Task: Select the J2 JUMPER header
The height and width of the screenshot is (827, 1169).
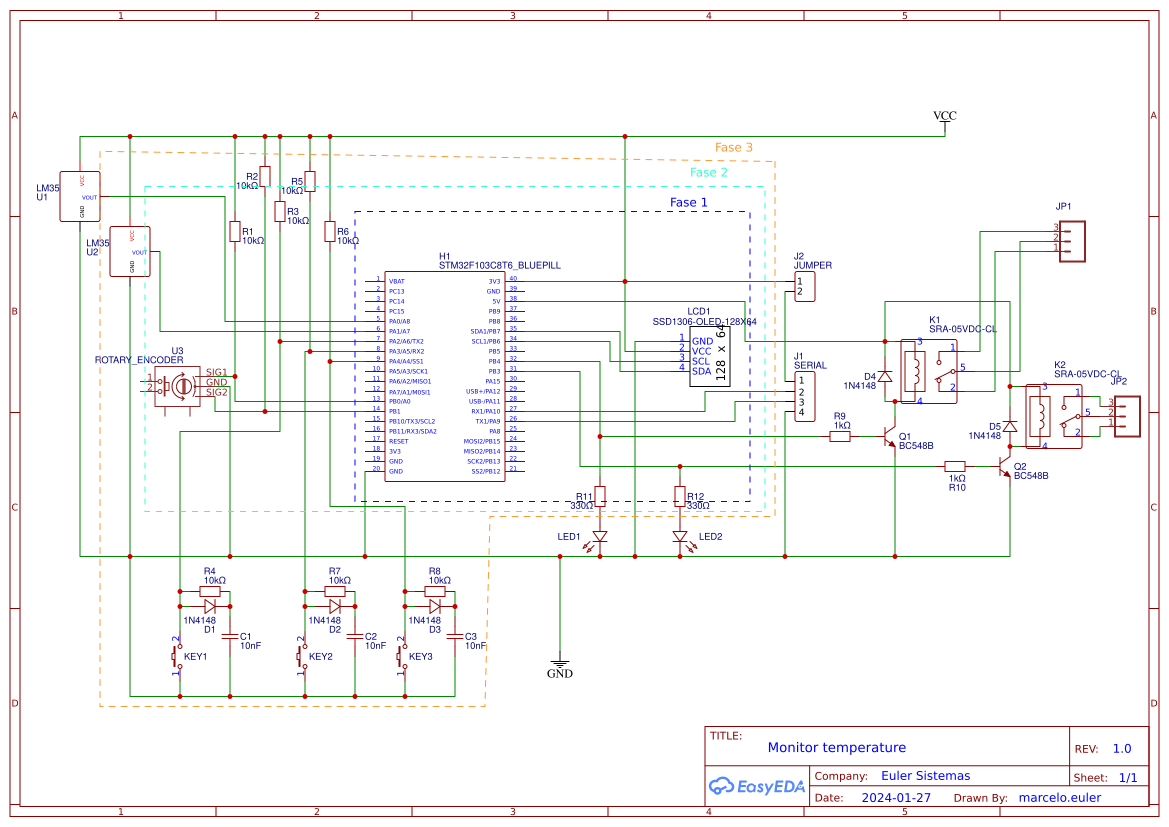Action: 805,287
